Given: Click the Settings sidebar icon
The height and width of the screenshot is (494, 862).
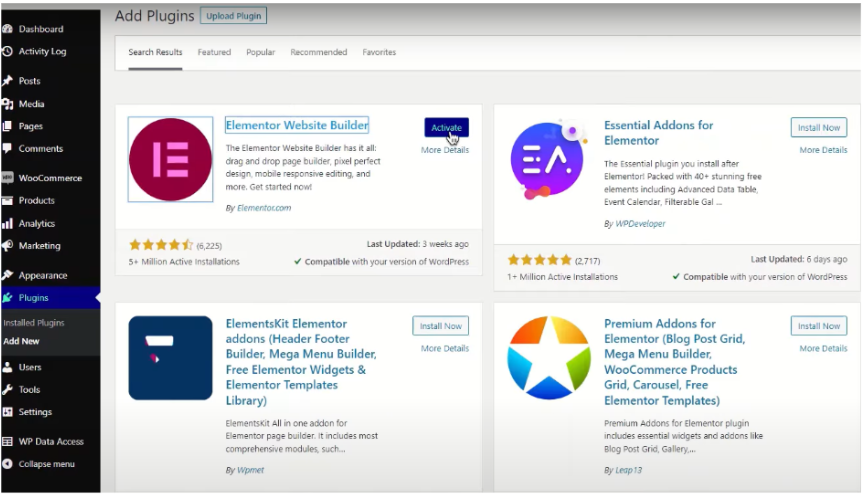Looking at the screenshot, I should 7,412.
